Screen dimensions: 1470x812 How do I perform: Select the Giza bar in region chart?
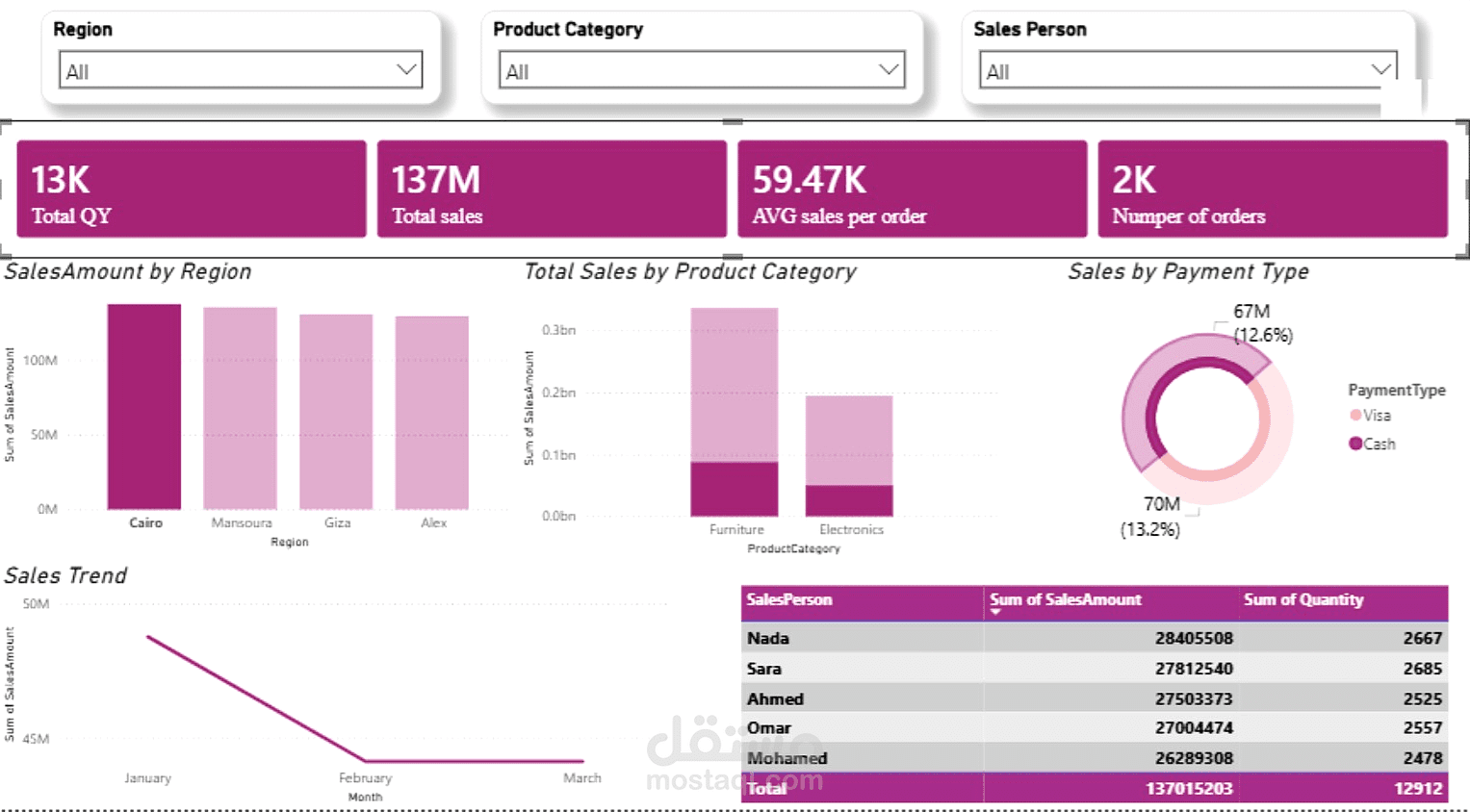(x=336, y=412)
